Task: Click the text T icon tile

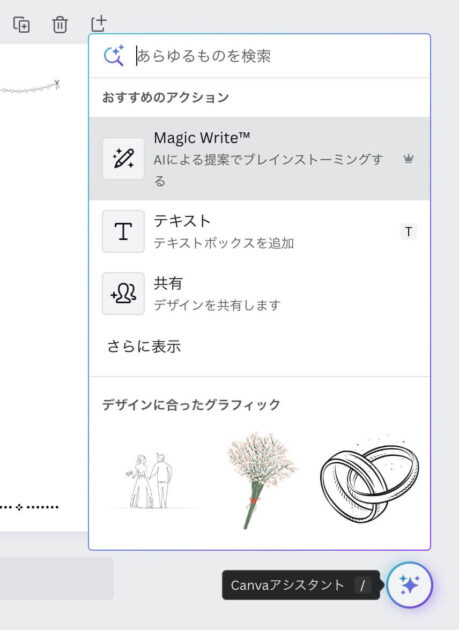Action: pos(123,231)
